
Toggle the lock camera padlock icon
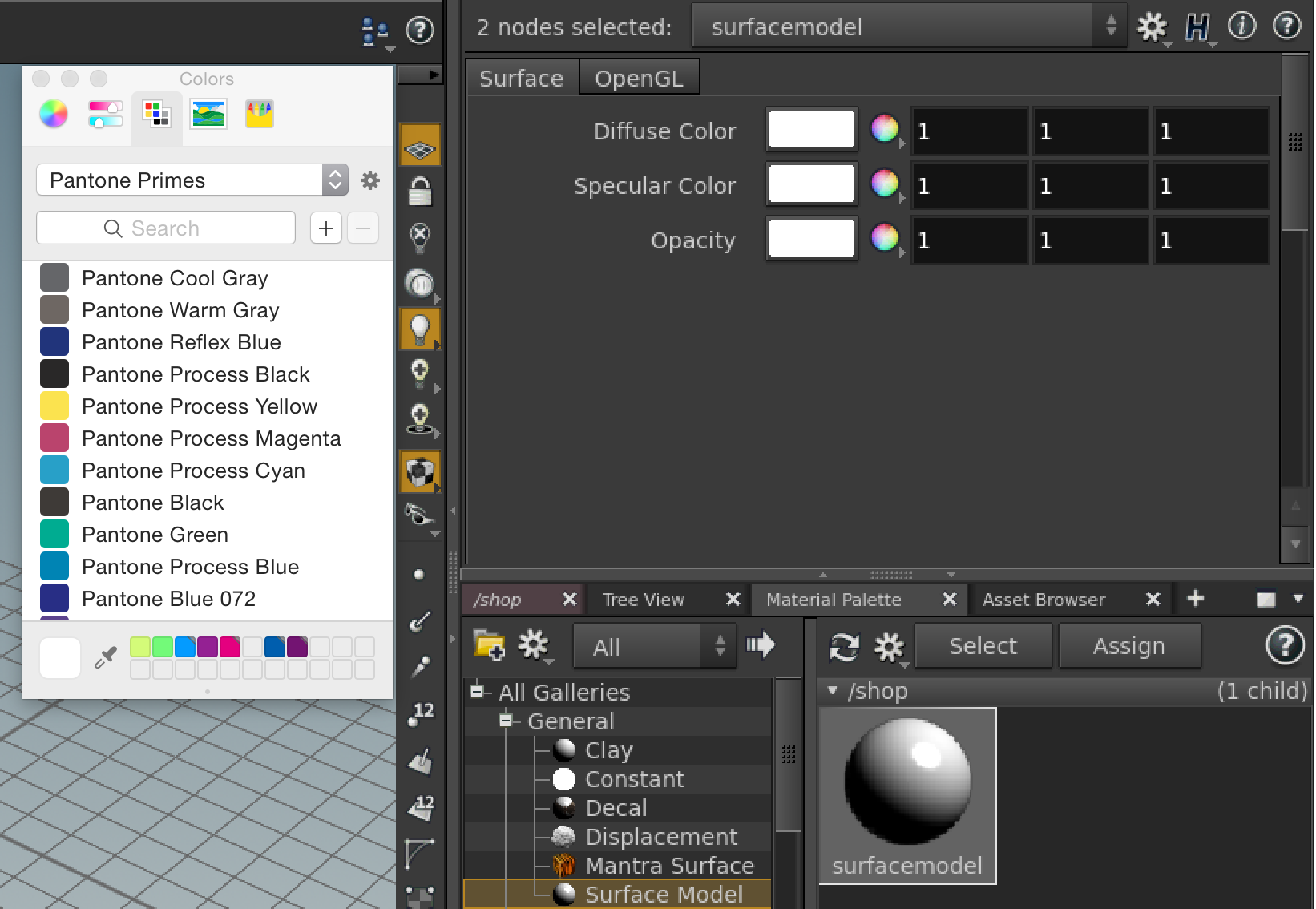[420, 192]
